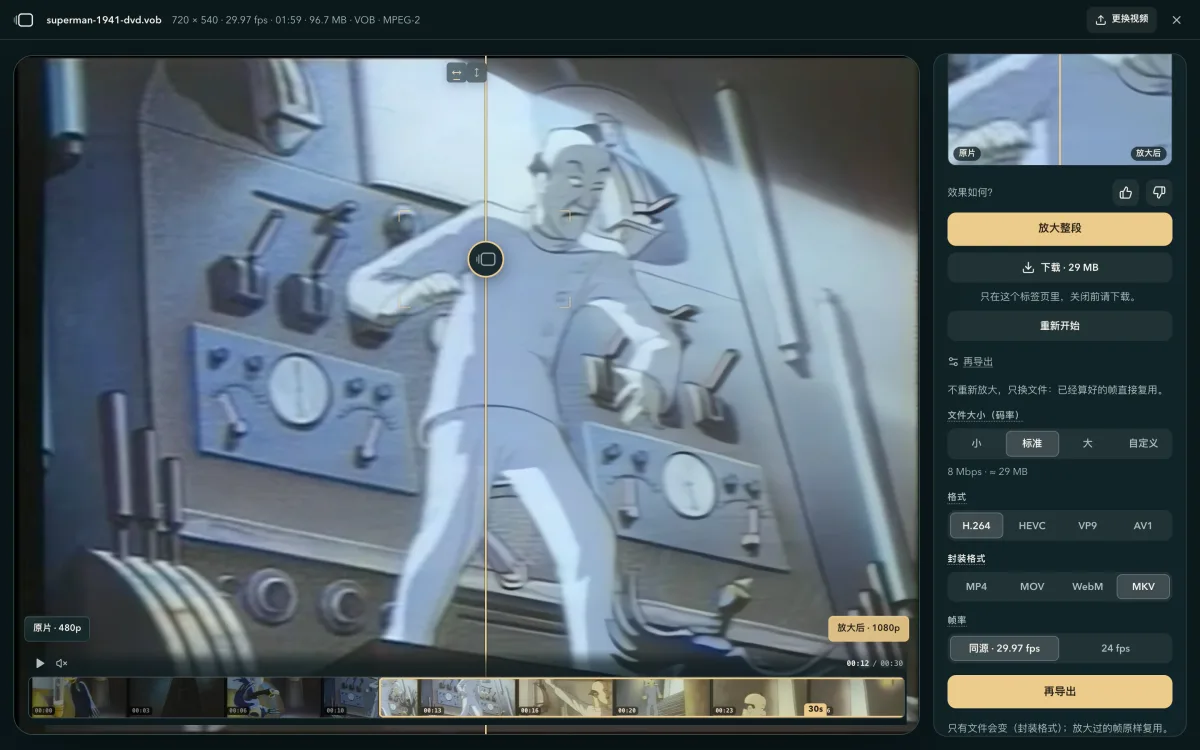This screenshot has height=750, width=1200.
Task: Click the 00:06 timeline thumbnail
Action: point(273,697)
